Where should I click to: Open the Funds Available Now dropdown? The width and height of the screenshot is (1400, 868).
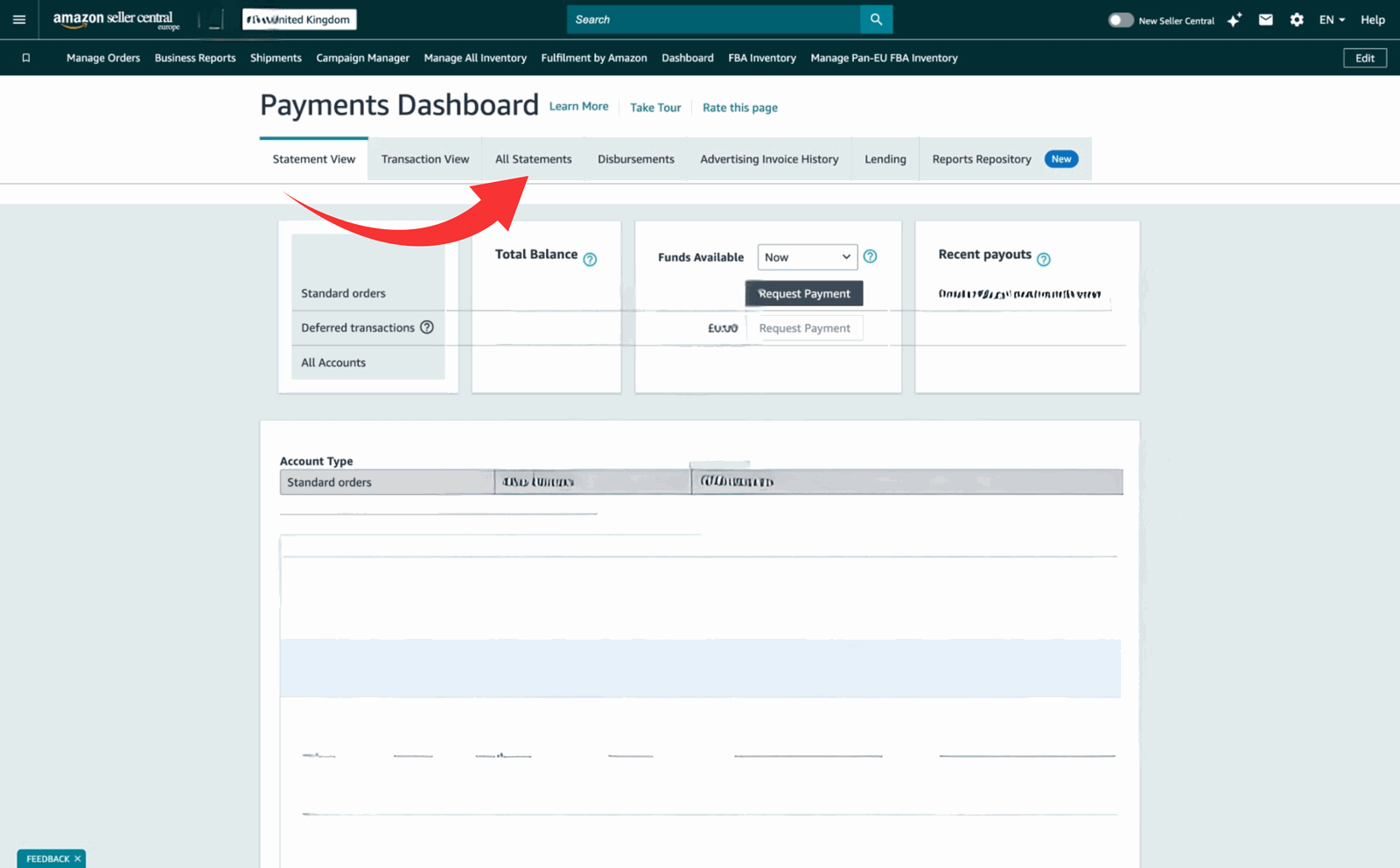[x=807, y=256]
